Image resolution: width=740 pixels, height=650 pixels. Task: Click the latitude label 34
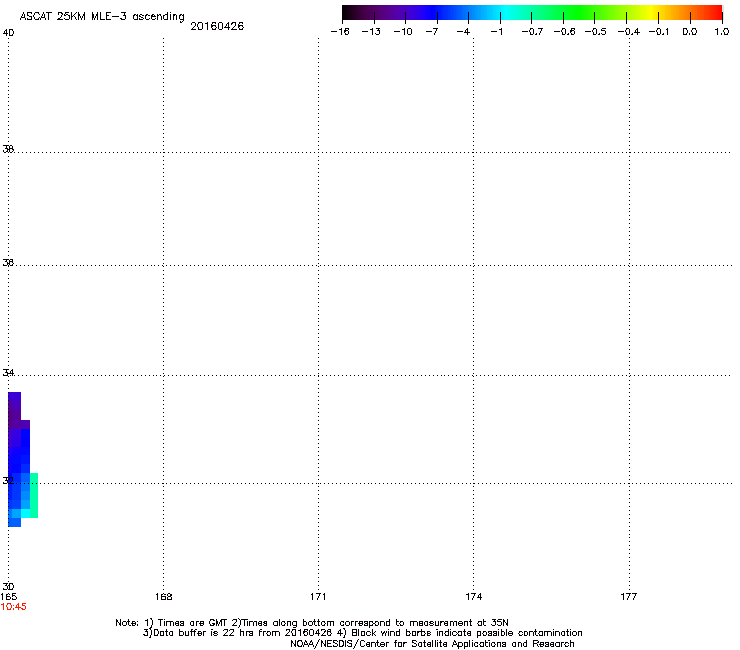click(8, 372)
